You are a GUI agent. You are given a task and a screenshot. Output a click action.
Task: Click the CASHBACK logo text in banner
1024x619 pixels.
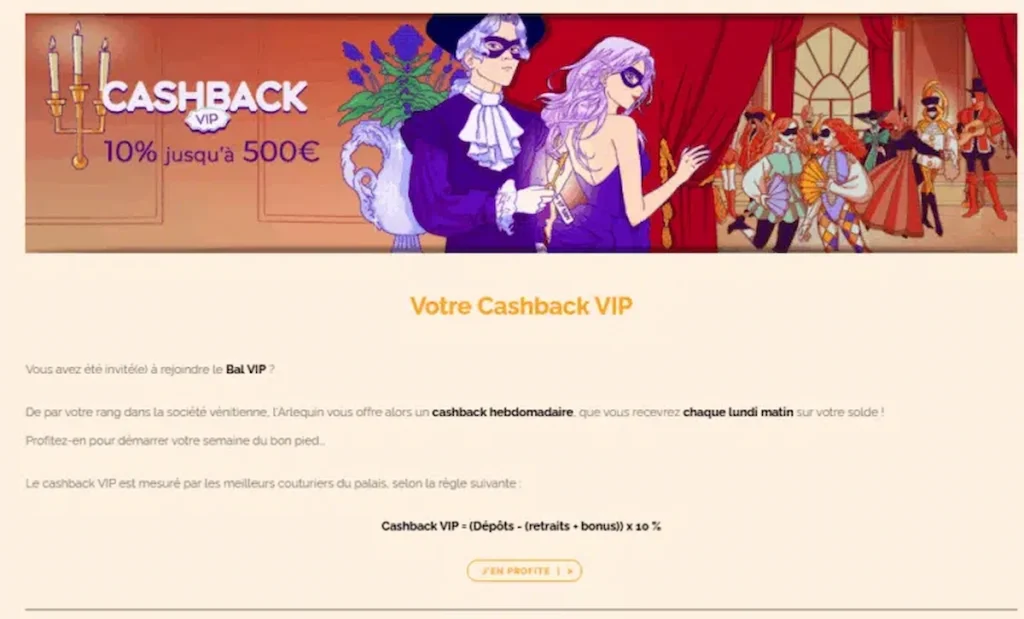tap(204, 96)
